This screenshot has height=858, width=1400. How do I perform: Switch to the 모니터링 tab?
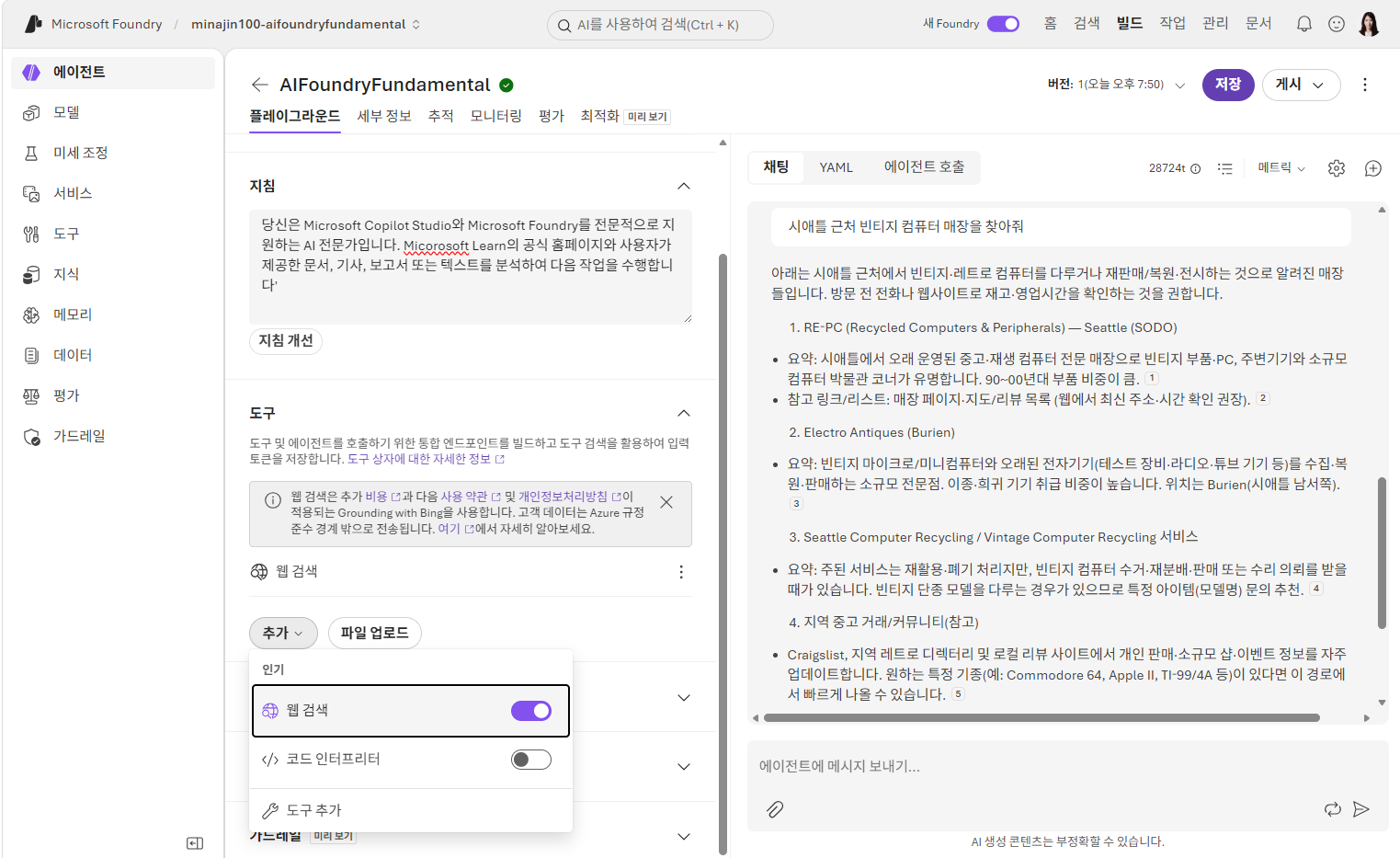coord(496,116)
